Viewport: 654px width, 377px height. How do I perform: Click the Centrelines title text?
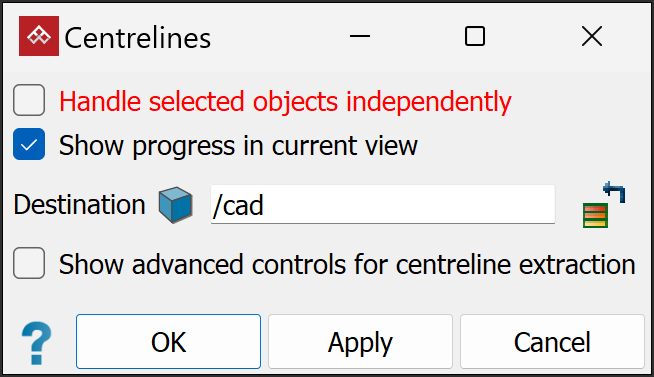pos(138,38)
